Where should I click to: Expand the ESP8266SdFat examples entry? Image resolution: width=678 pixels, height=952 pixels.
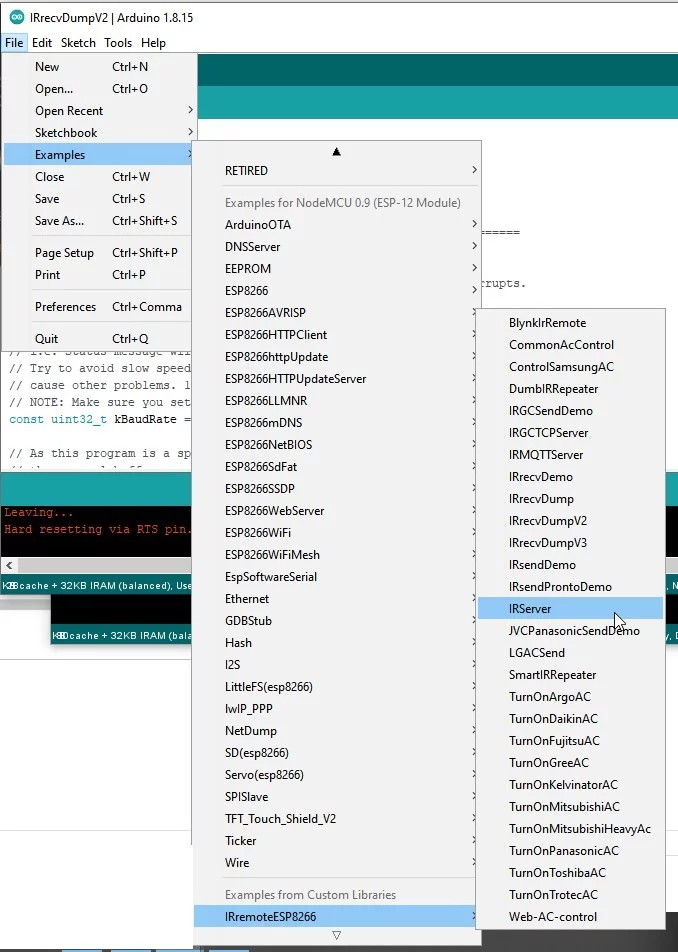click(336, 466)
